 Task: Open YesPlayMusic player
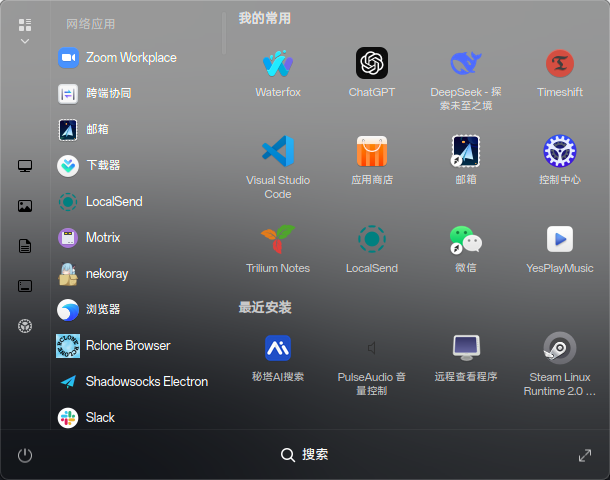click(559, 249)
